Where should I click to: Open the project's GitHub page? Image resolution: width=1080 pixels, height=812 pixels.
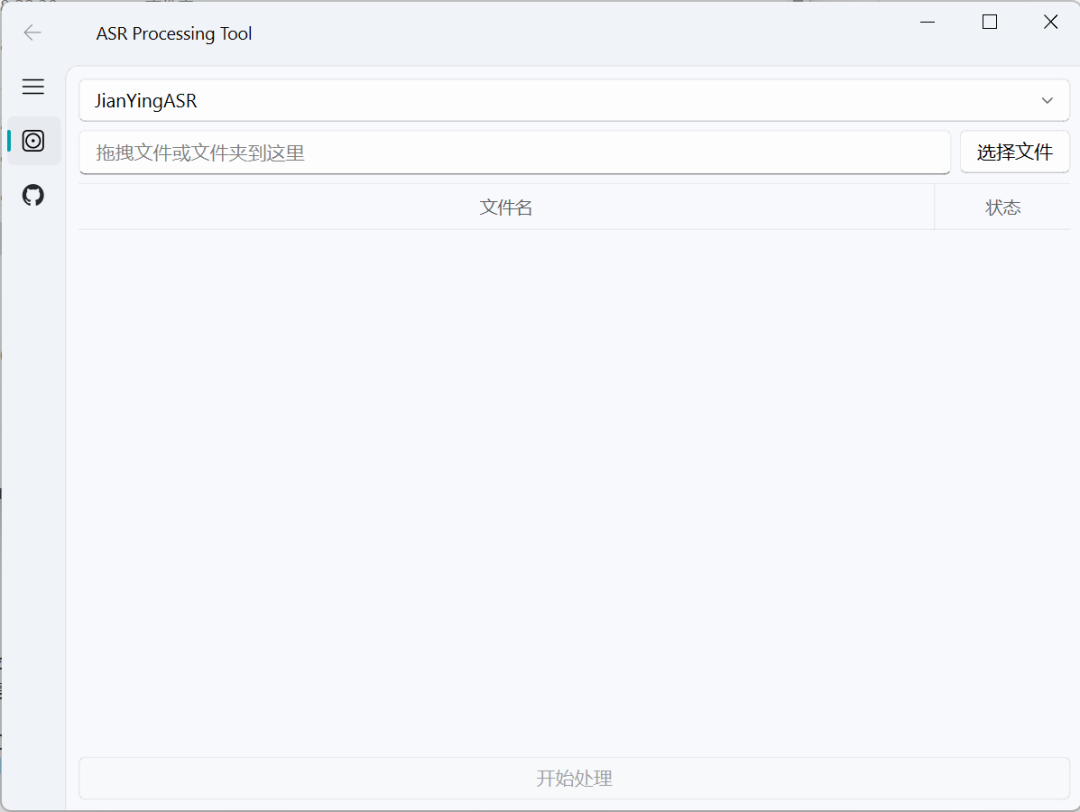pos(32,196)
